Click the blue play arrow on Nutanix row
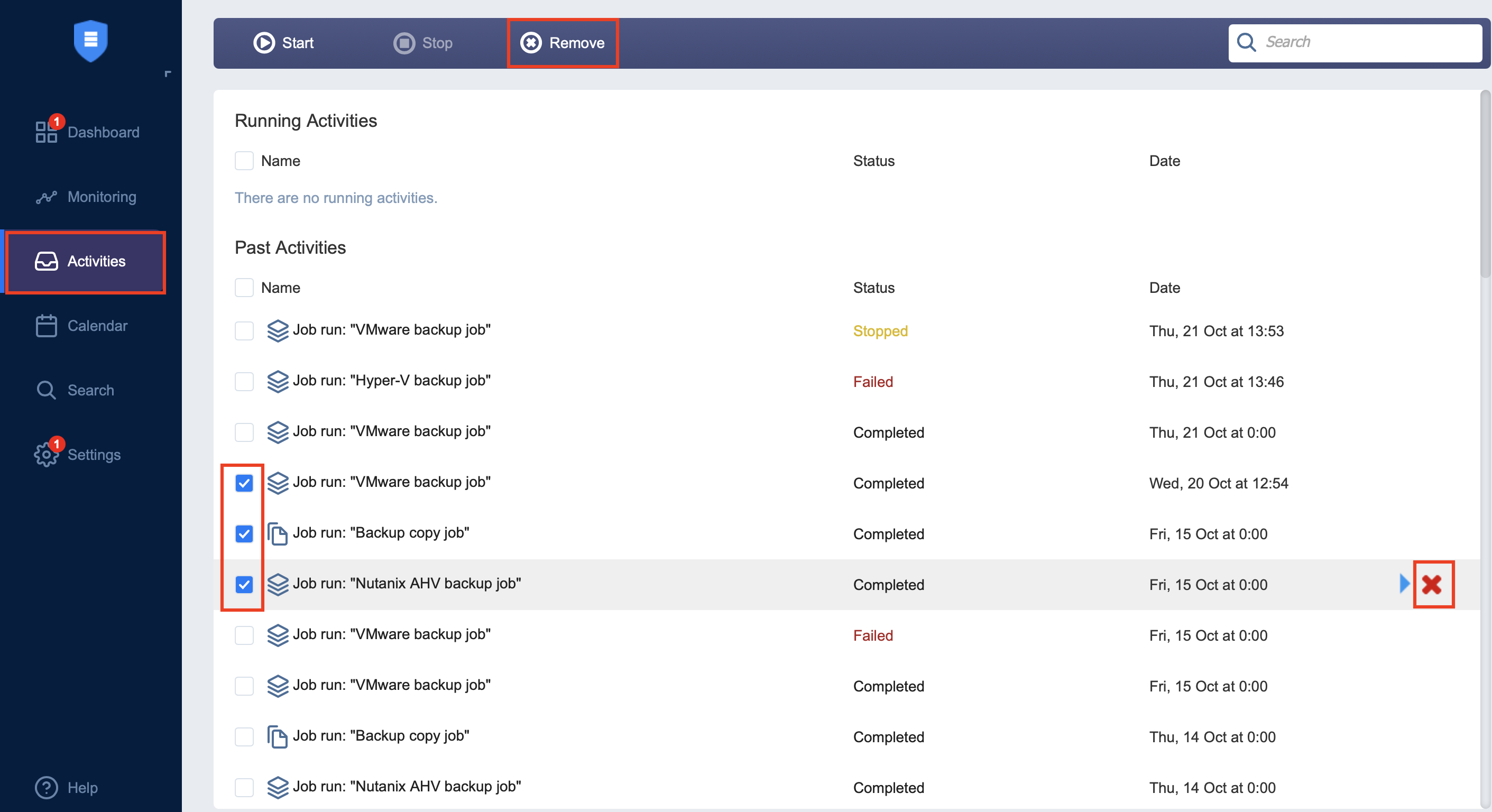This screenshot has height=812, width=1492. pos(1405,584)
